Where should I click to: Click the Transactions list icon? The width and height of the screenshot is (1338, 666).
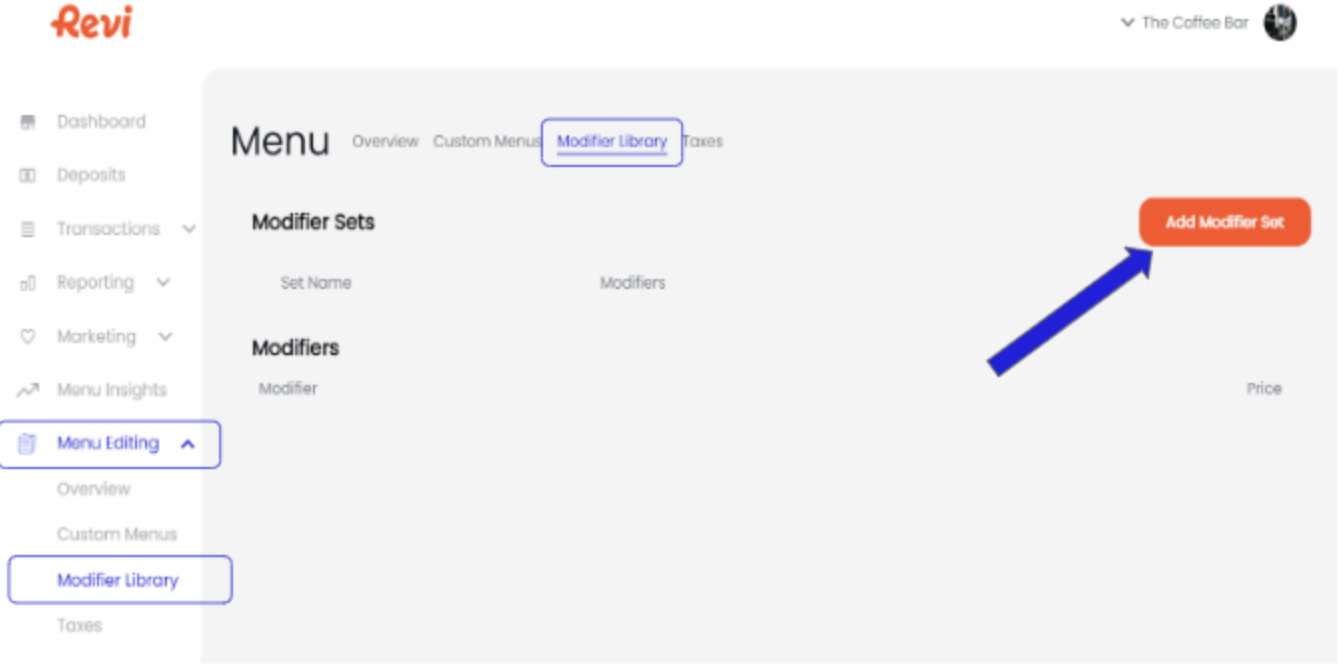click(x=26, y=228)
